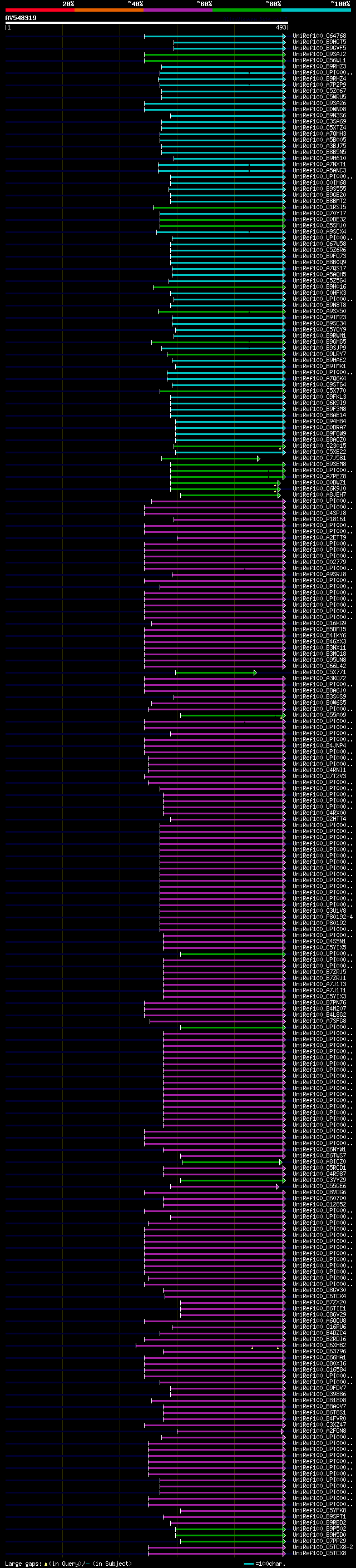Click the green ~80% identity legend segment
The image size is (356, 1568).
pyautogui.click(x=247, y=10)
